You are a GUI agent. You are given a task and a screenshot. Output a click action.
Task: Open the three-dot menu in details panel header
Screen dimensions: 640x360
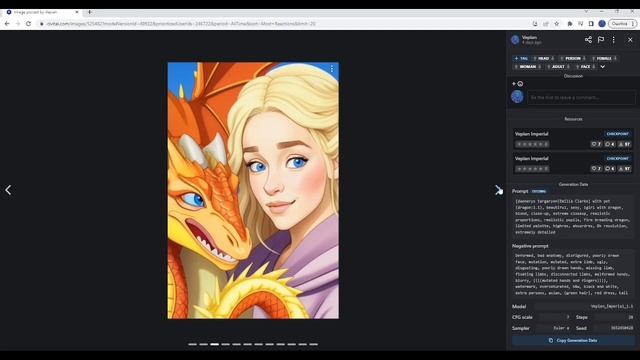(613, 40)
